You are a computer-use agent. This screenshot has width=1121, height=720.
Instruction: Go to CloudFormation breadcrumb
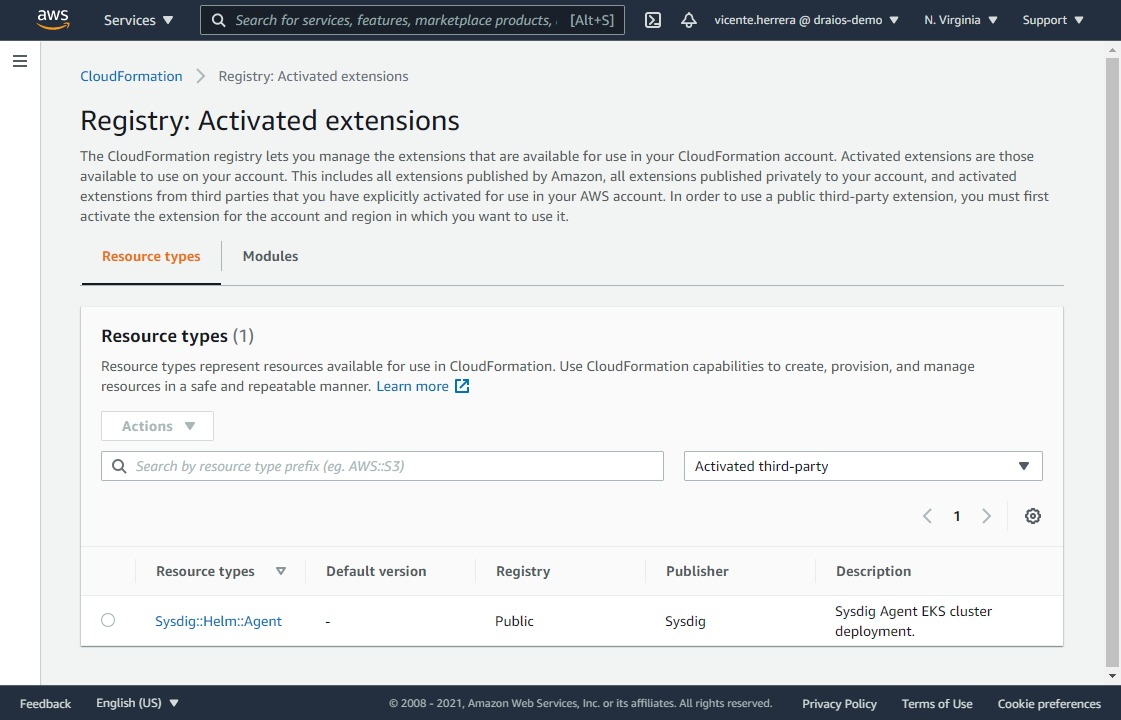pyautogui.click(x=131, y=77)
